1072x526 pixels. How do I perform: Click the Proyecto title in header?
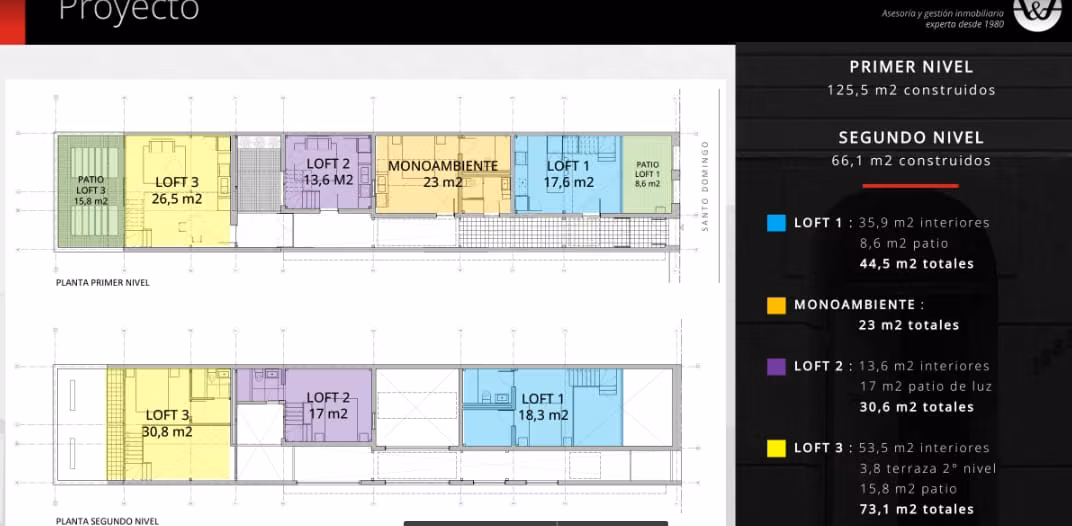129,10
